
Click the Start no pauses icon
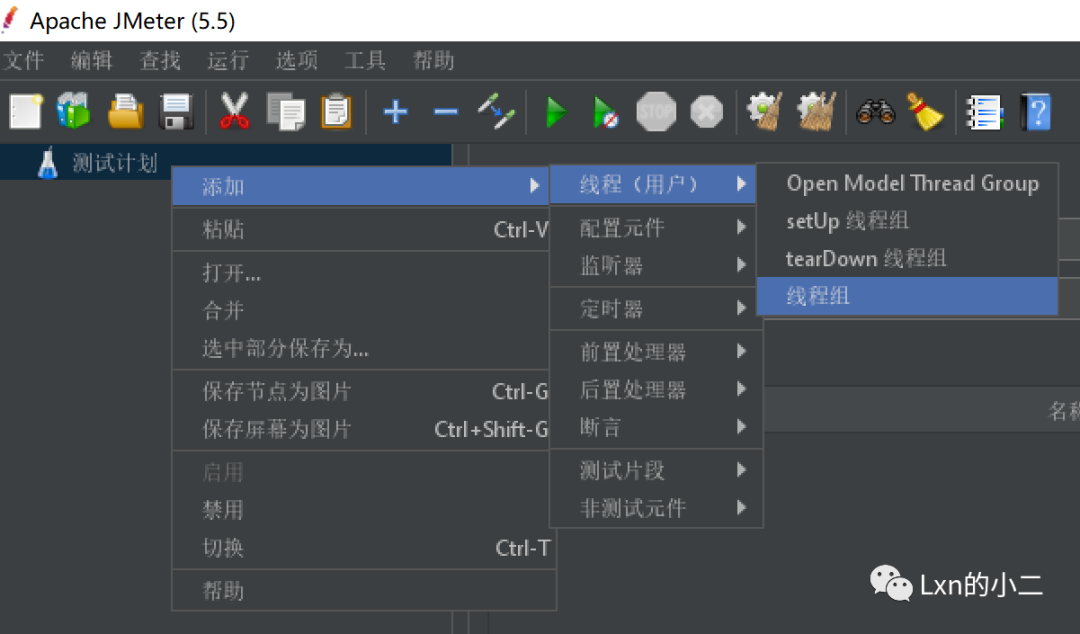[605, 112]
